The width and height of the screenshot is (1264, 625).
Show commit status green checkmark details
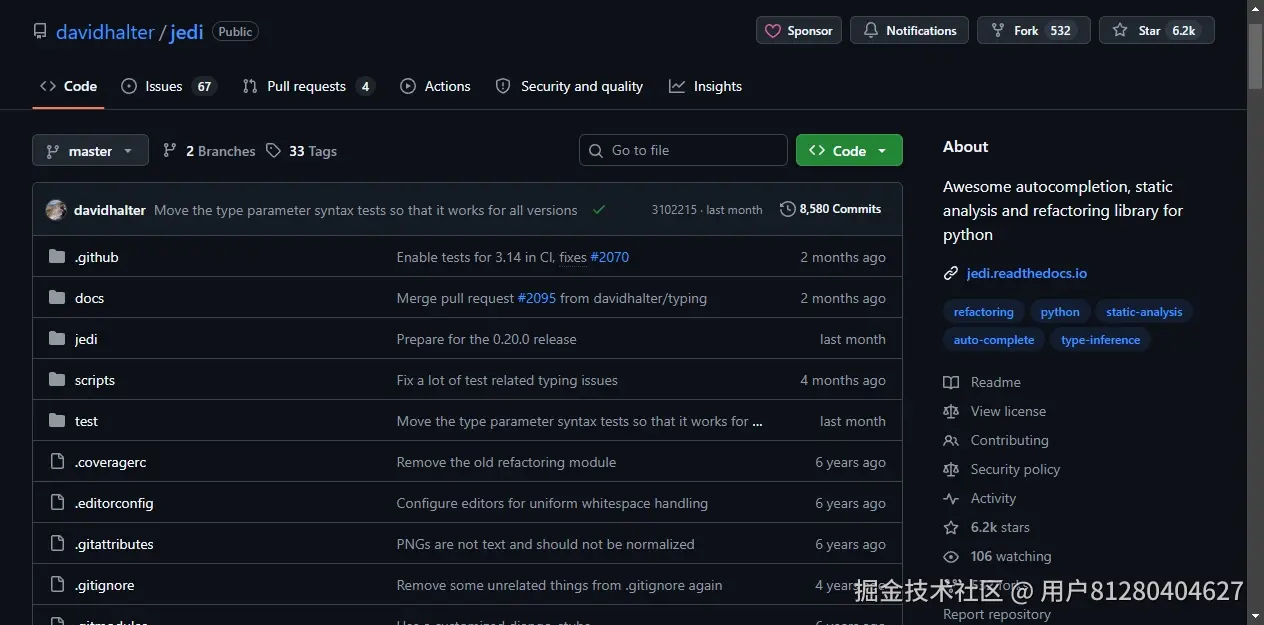click(x=599, y=210)
